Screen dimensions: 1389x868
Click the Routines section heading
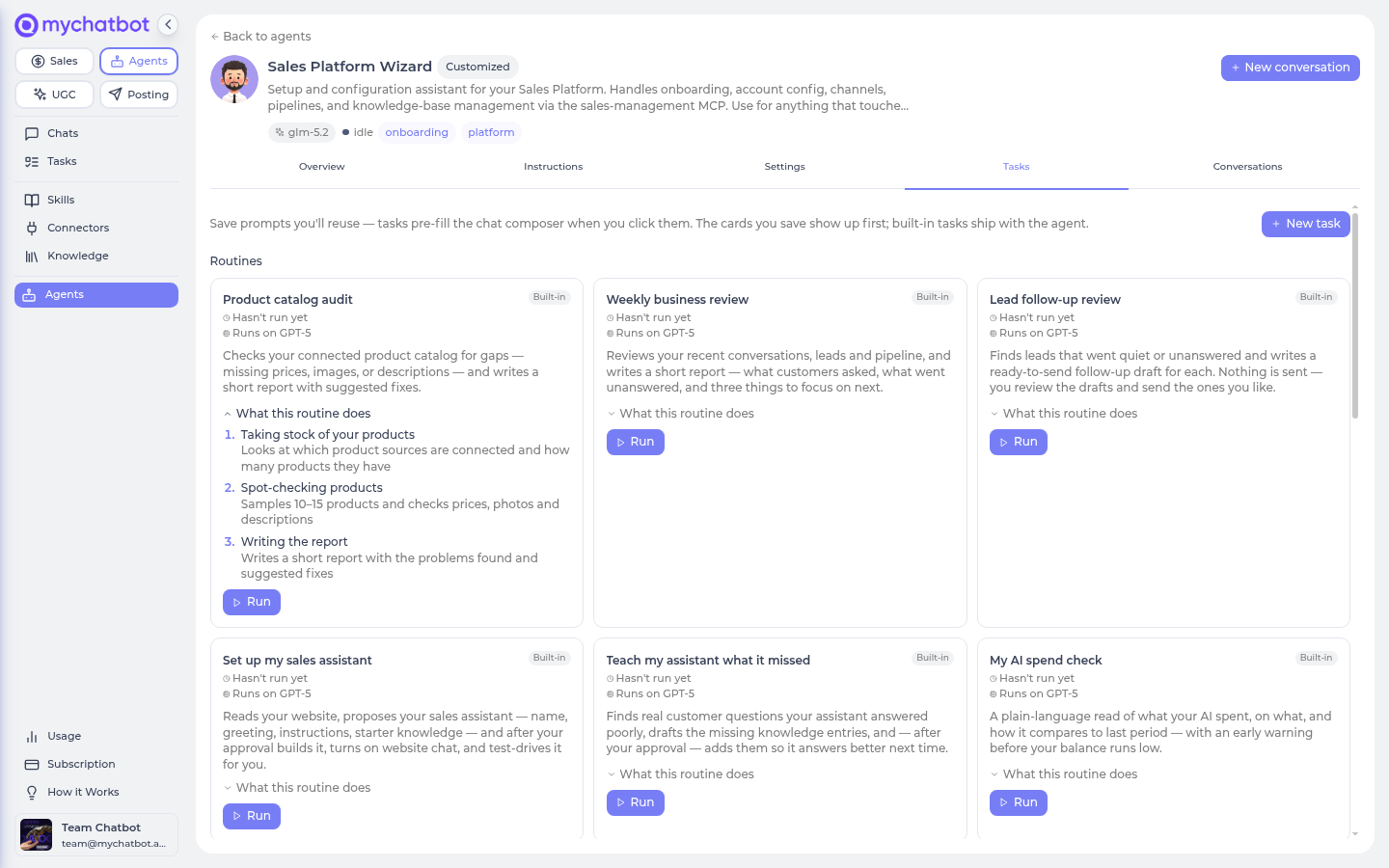click(x=236, y=261)
